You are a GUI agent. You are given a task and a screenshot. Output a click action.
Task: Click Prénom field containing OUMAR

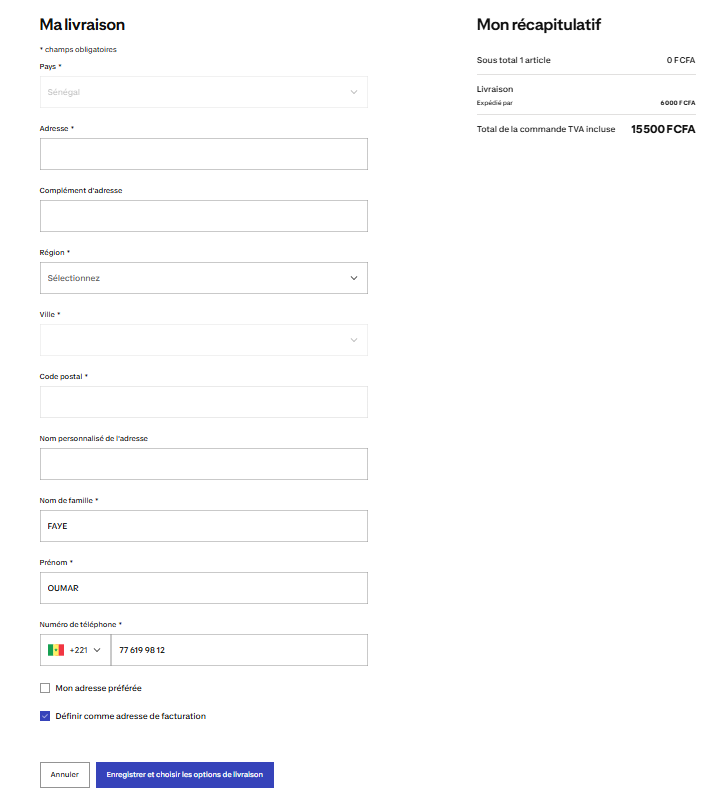(204, 588)
